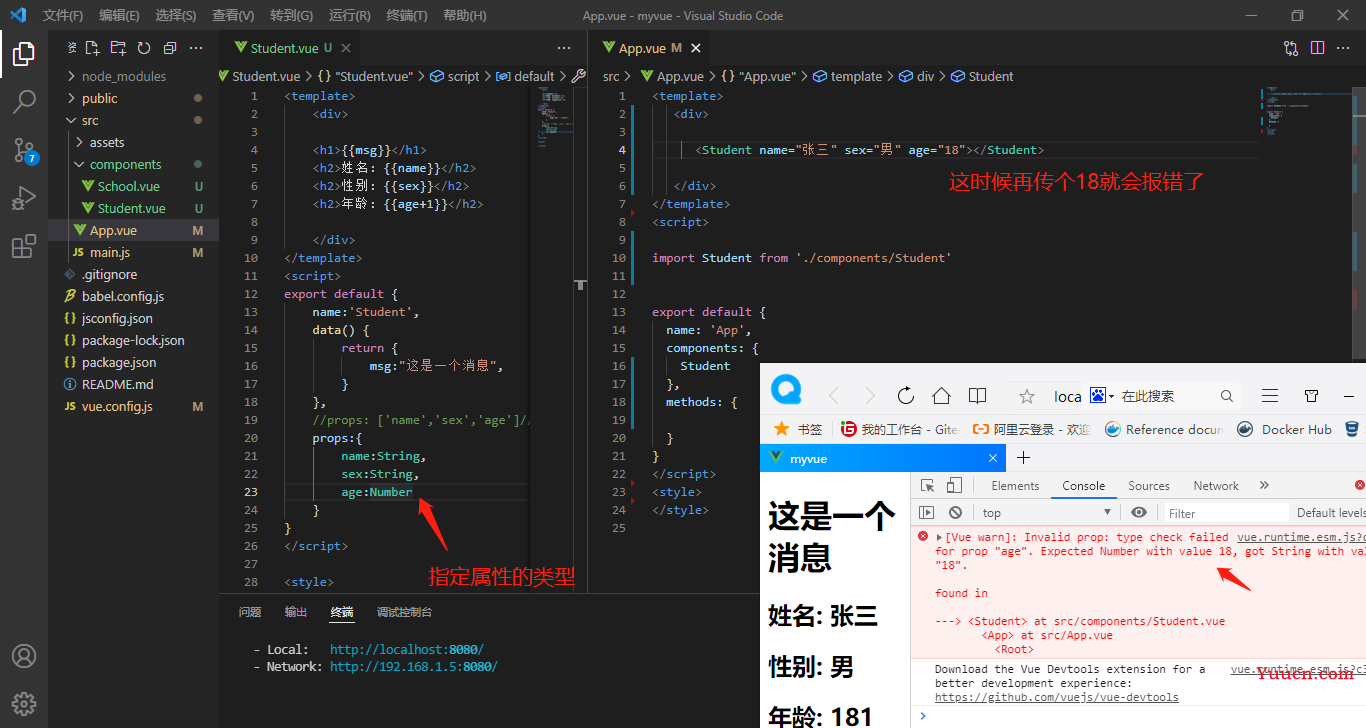This screenshot has height=728, width=1366.
Task: Toggle device toolbar in DevTools
Action: (954, 485)
